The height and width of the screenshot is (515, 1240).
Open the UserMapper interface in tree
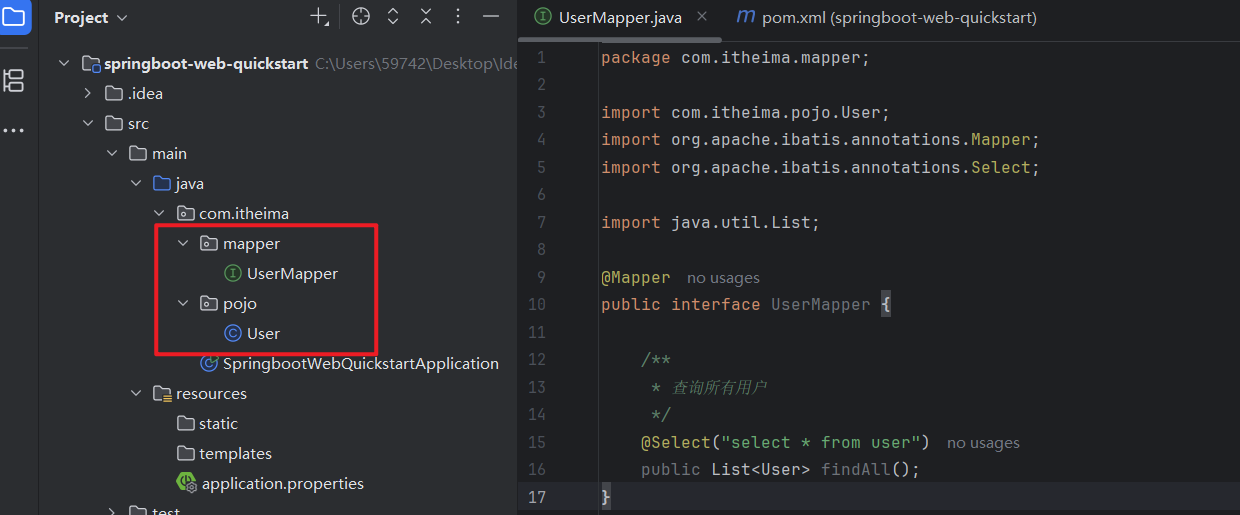pos(292,274)
